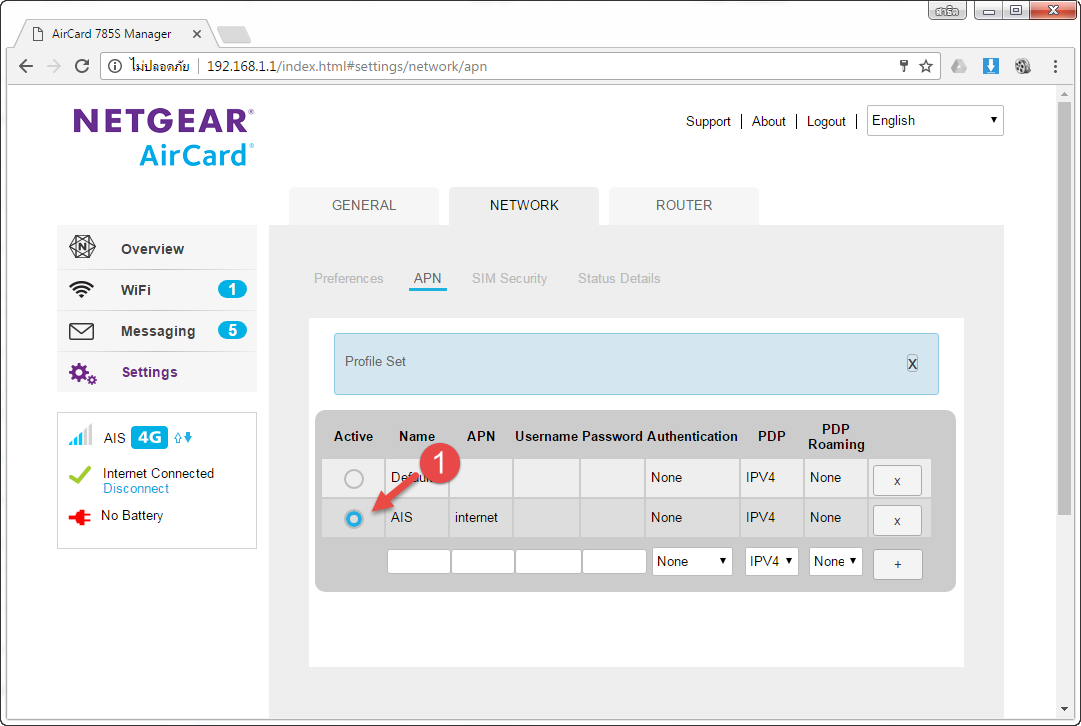Click the signal strength bars icon
This screenshot has height=726, width=1081.
pos(81,436)
